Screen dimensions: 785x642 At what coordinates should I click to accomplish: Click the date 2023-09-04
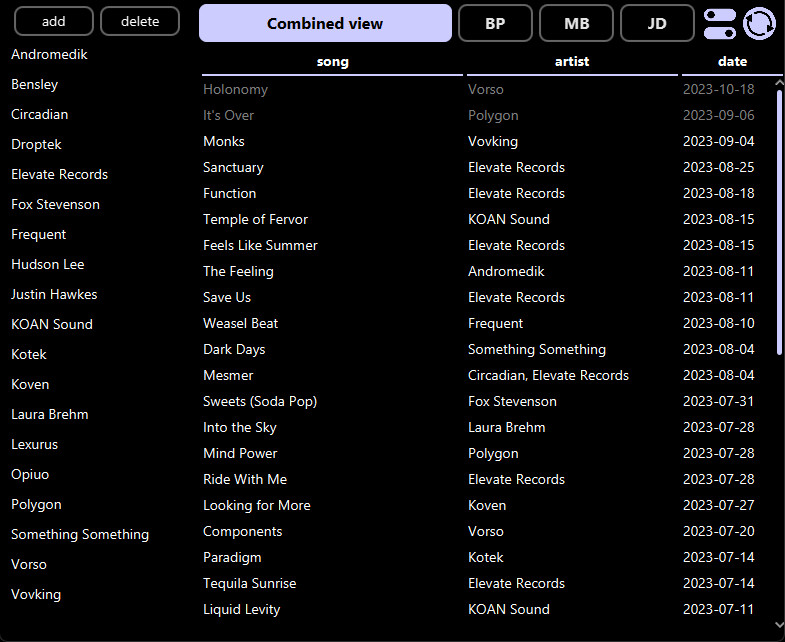[718, 142]
